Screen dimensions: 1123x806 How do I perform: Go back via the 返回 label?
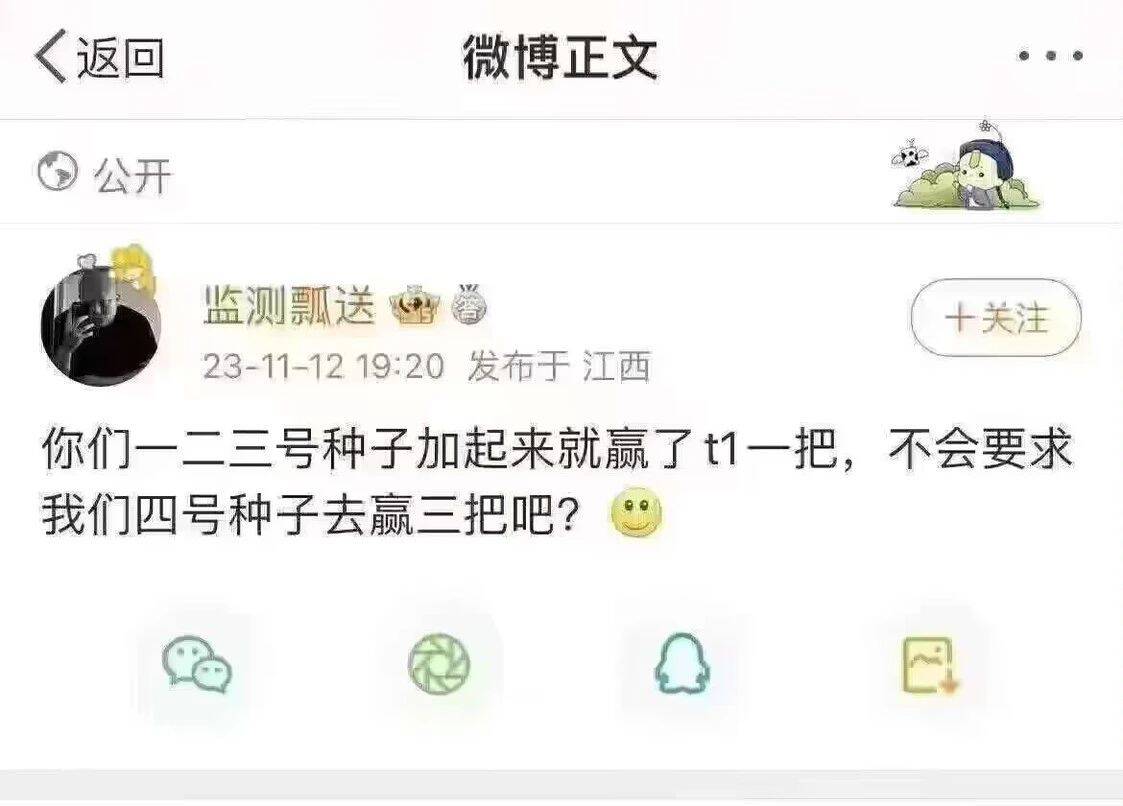click(120, 57)
